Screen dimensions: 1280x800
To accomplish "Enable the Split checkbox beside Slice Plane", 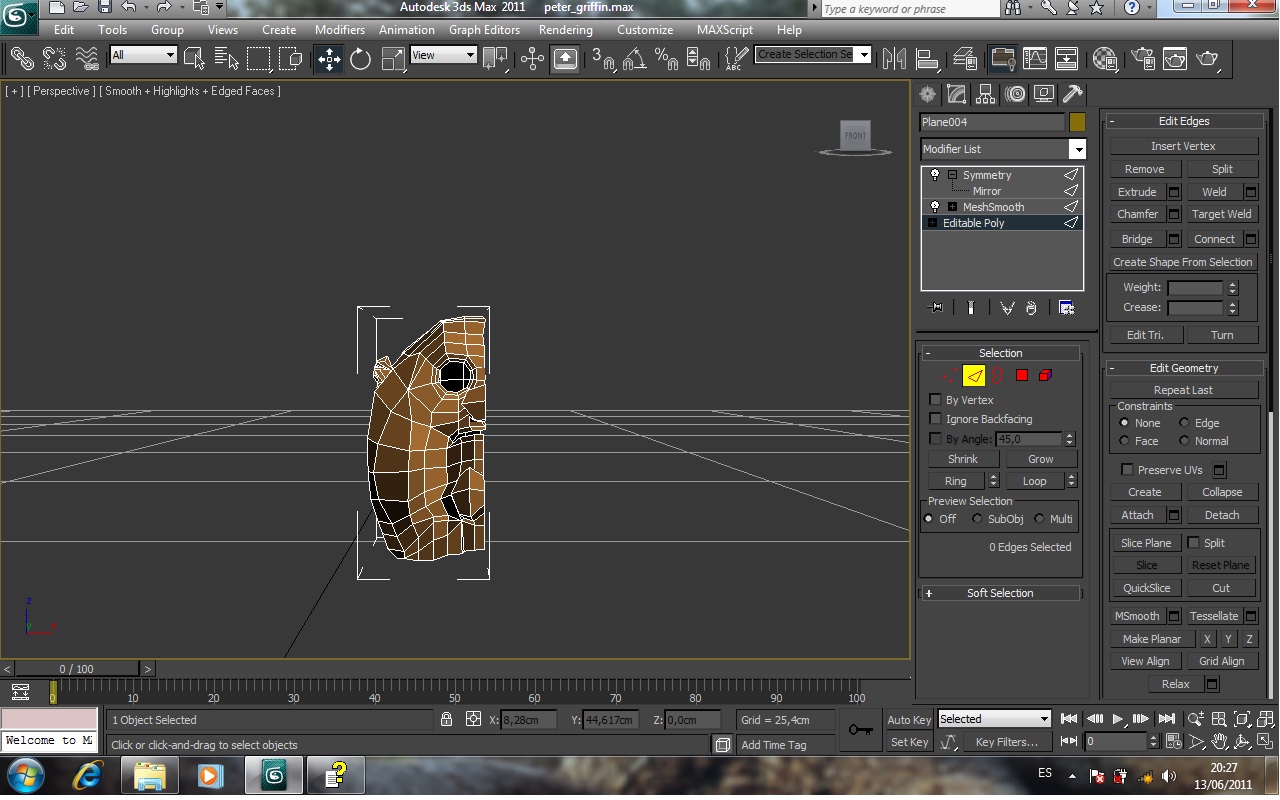I will [x=1193, y=543].
